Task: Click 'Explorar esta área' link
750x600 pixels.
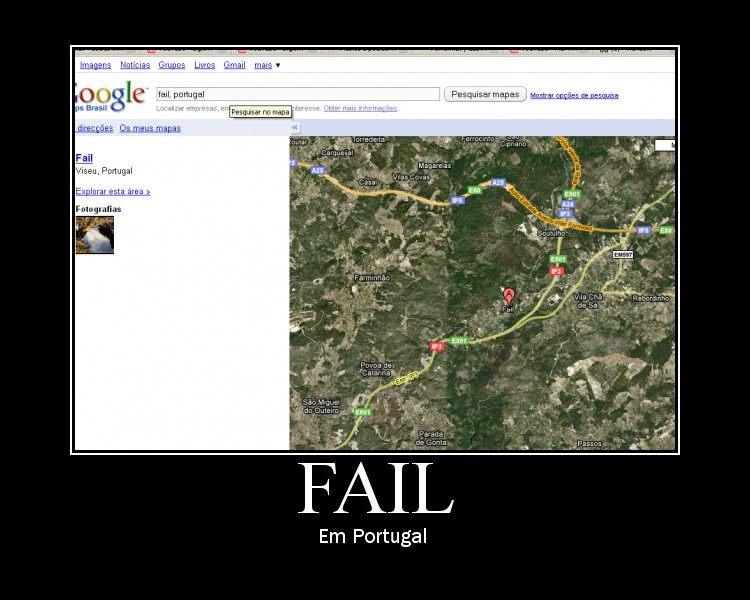Action: click(x=113, y=191)
